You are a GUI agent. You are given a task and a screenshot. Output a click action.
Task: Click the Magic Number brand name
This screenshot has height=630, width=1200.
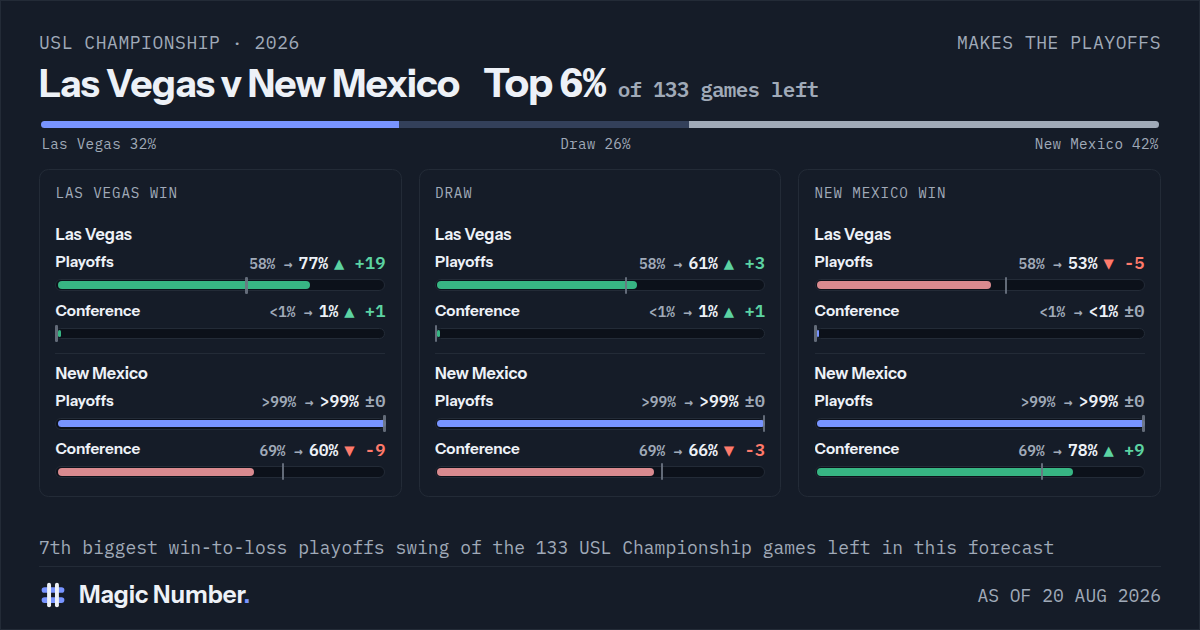pos(164,595)
